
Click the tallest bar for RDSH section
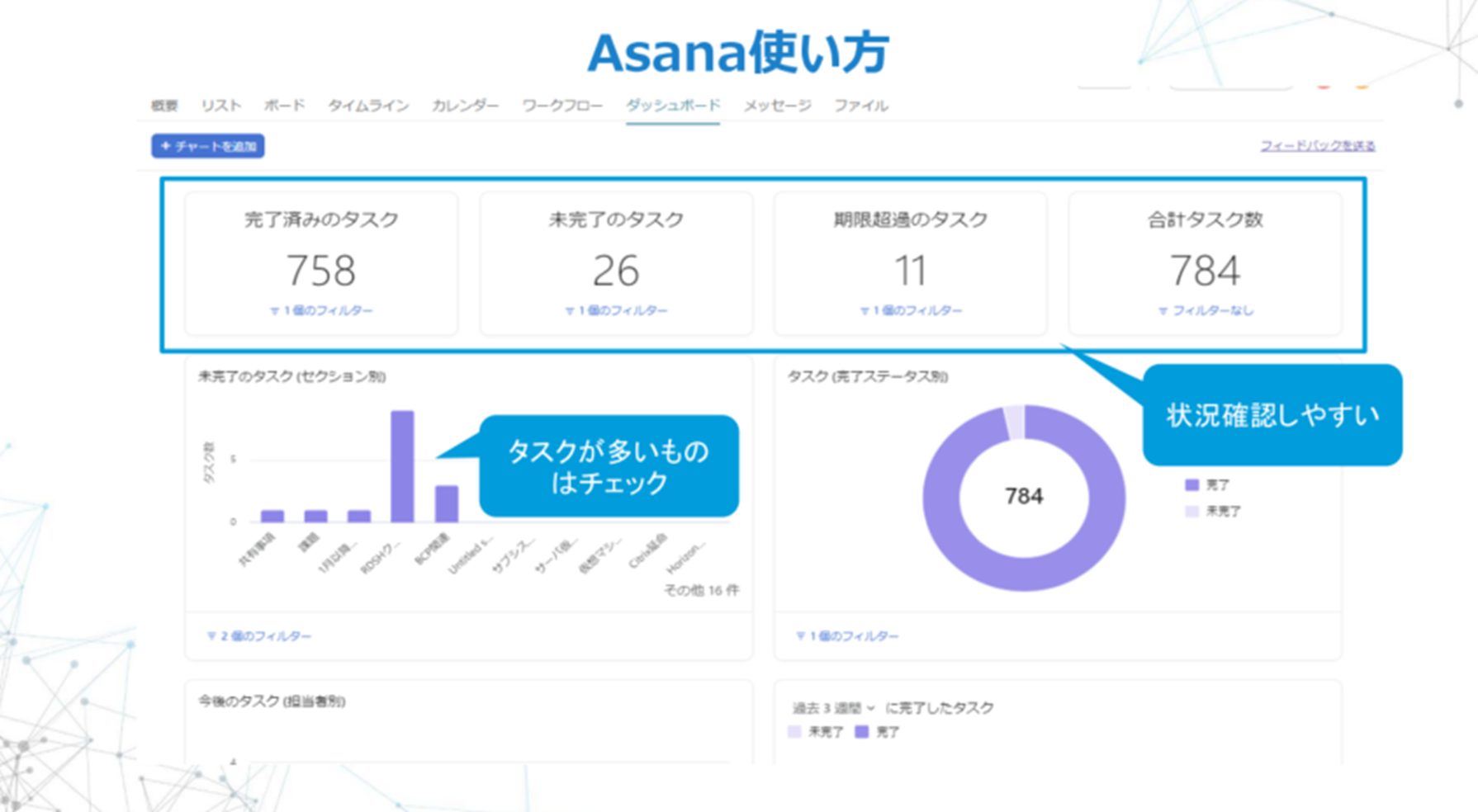coord(402,466)
